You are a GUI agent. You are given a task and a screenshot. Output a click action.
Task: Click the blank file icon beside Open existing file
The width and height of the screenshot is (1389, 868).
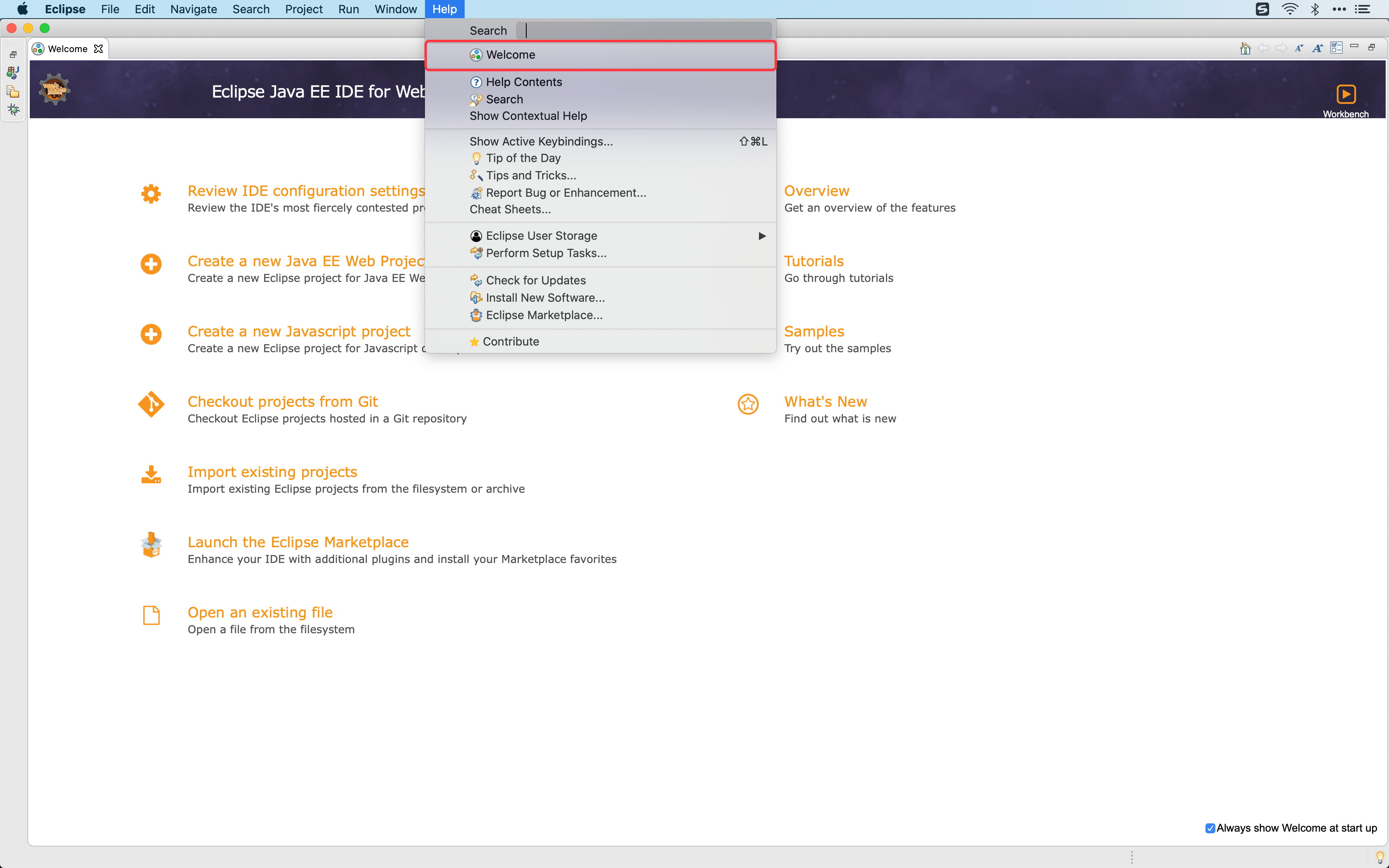151,615
